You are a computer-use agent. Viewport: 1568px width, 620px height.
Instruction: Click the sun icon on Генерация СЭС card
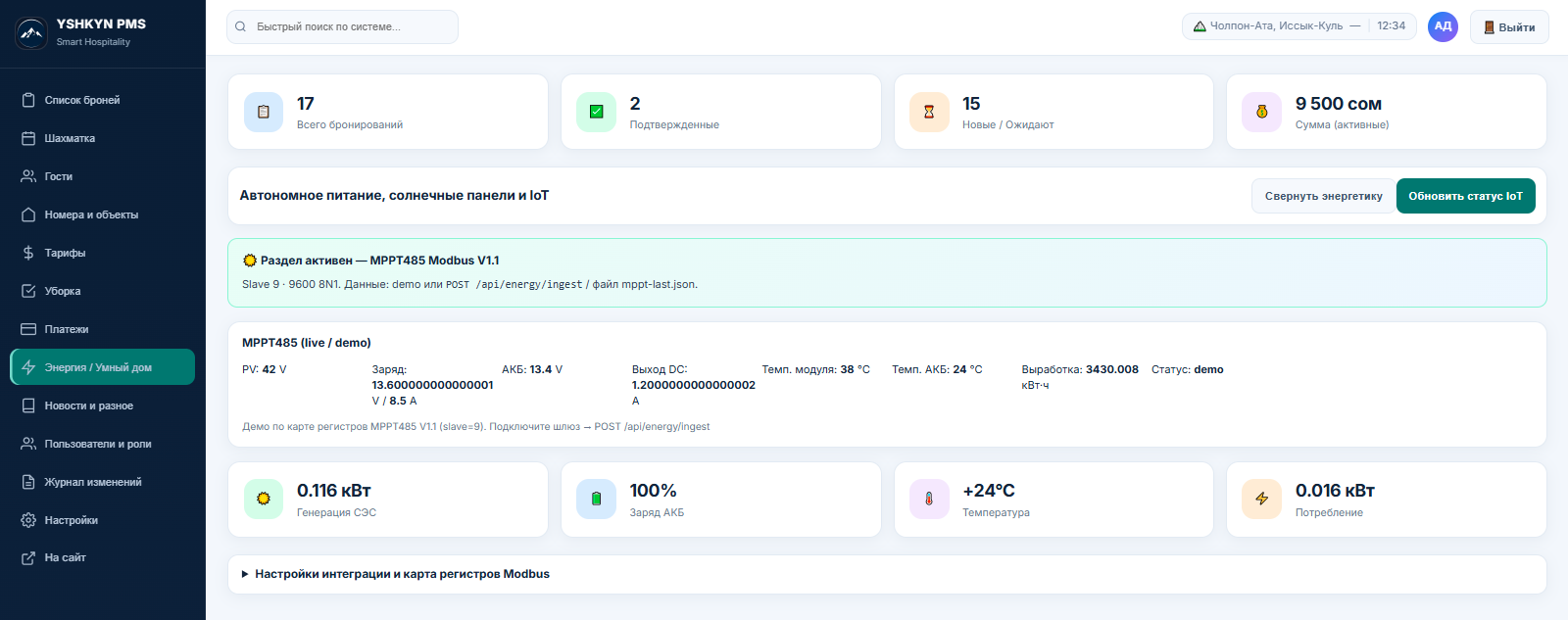(x=264, y=499)
